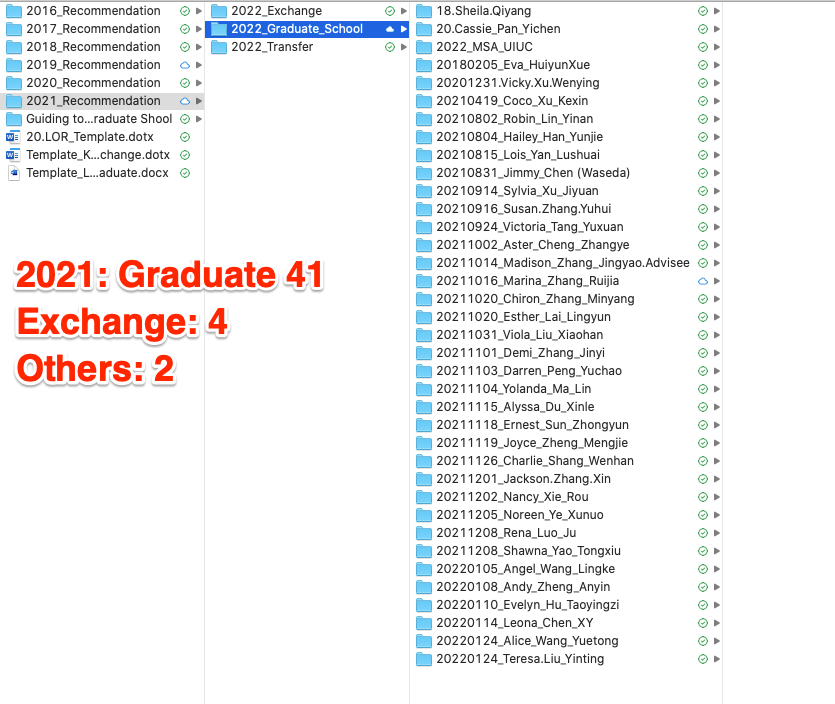Click the arrow next to 20211002_Aster_Cheng_Zhangye

point(717,245)
